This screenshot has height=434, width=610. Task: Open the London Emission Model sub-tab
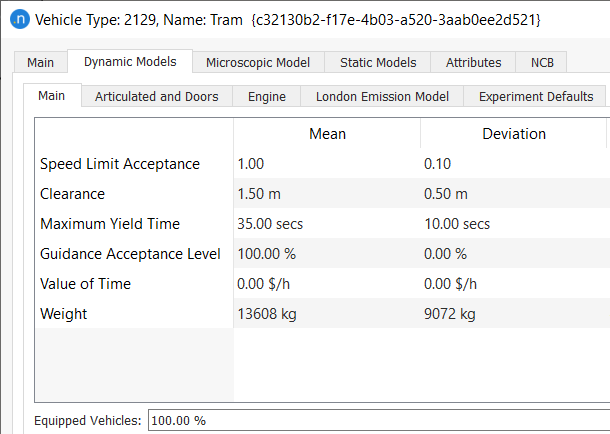click(382, 97)
